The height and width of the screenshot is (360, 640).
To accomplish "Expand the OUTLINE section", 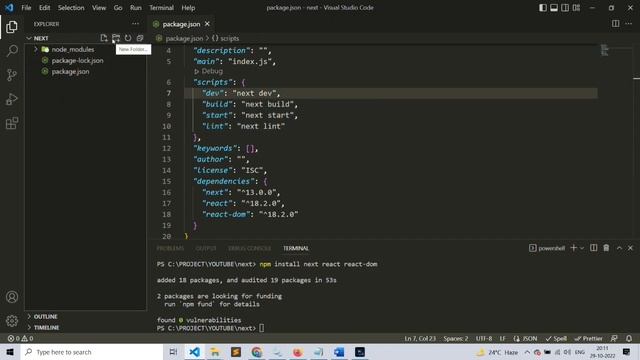I will point(42,316).
